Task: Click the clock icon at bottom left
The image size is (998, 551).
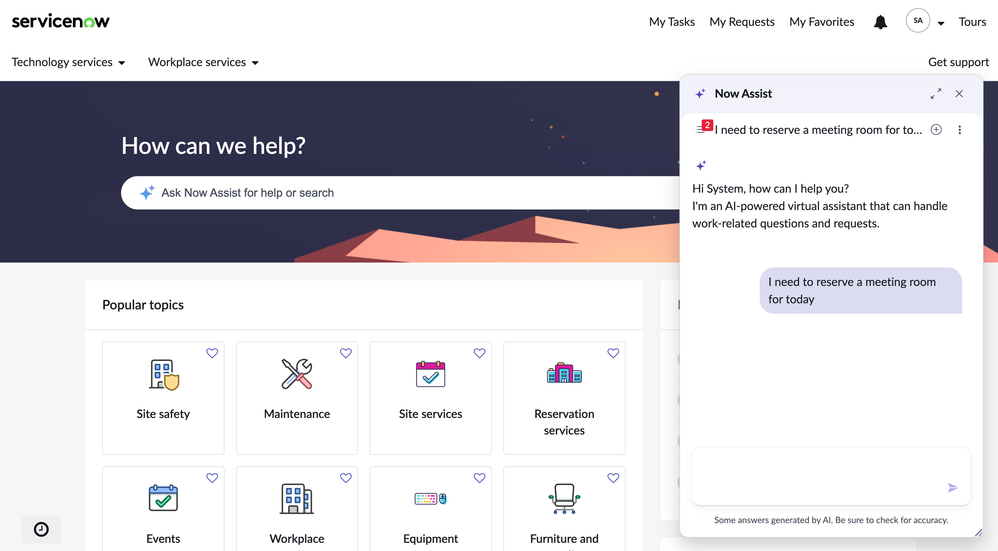Action: point(41,529)
